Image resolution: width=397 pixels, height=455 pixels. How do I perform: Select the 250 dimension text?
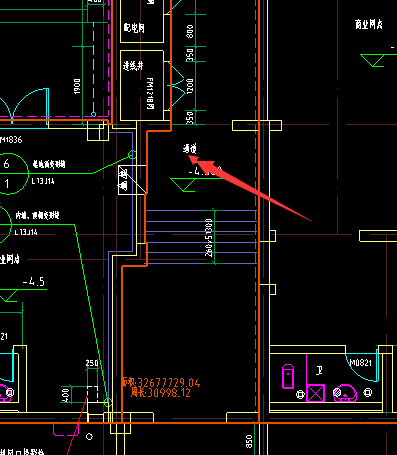tap(92, 363)
